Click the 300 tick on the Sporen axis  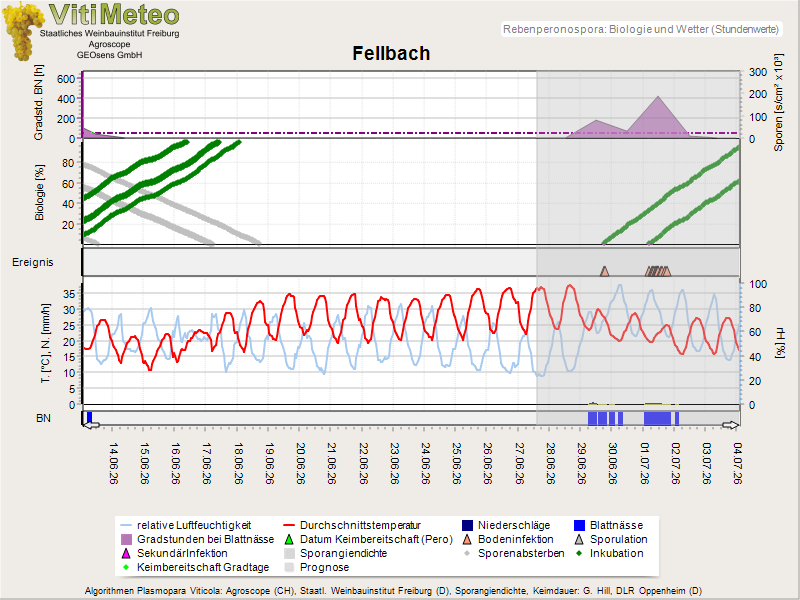(x=758, y=72)
